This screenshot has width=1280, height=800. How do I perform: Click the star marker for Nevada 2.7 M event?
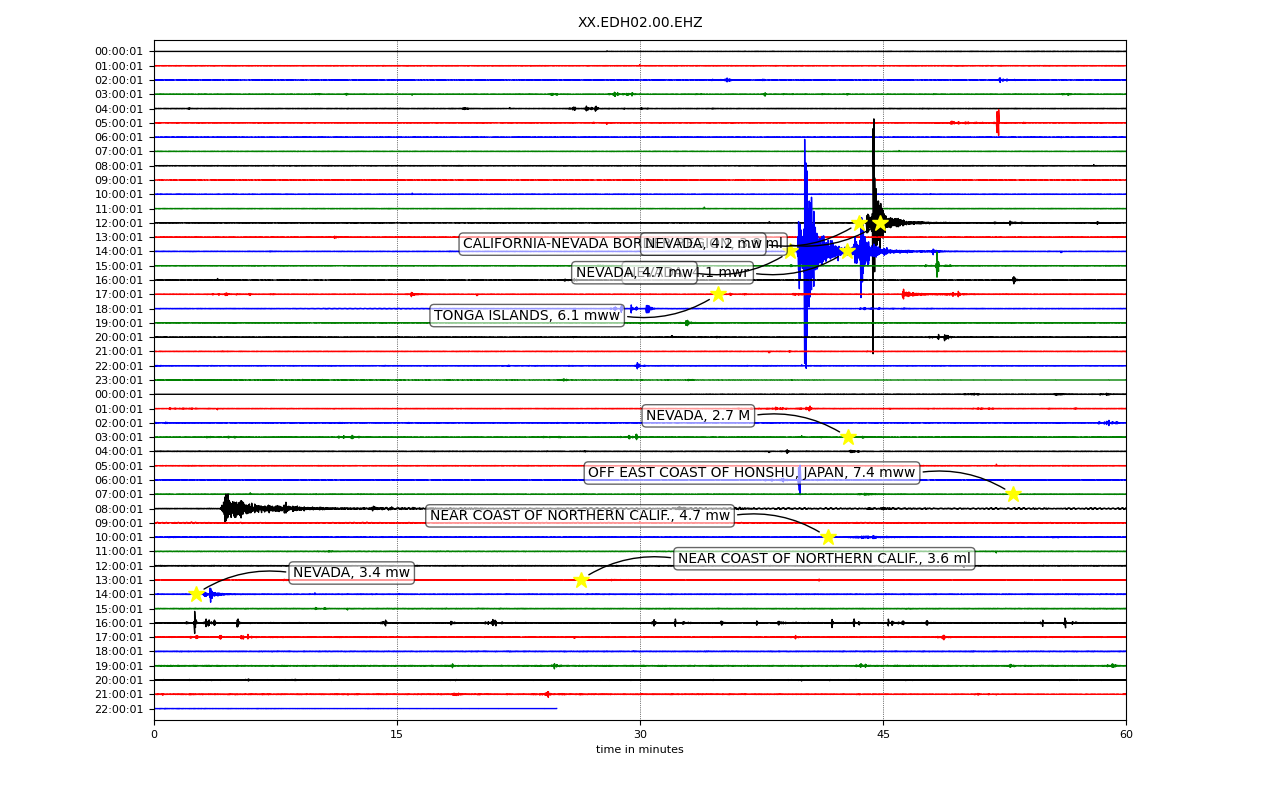tap(848, 437)
